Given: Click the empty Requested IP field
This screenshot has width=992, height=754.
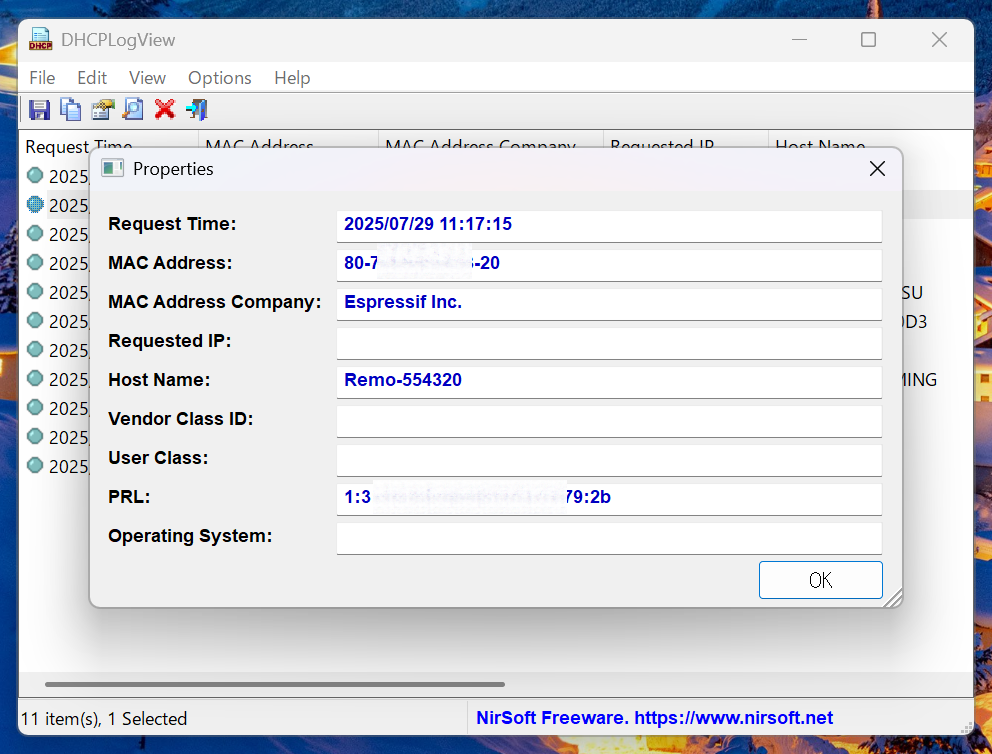Looking at the screenshot, I should pos(609,343).
